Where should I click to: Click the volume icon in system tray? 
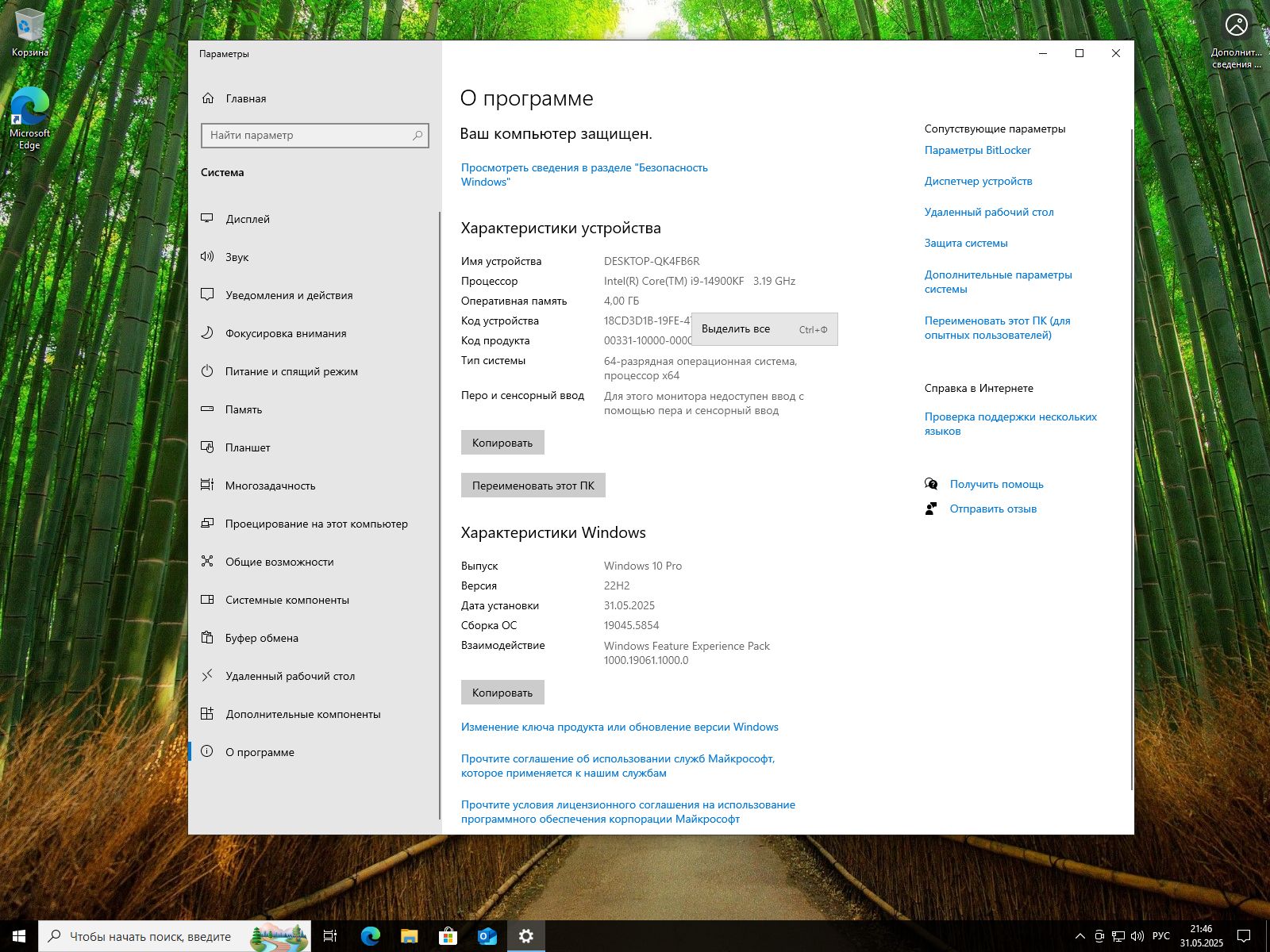click(1137, 937)
